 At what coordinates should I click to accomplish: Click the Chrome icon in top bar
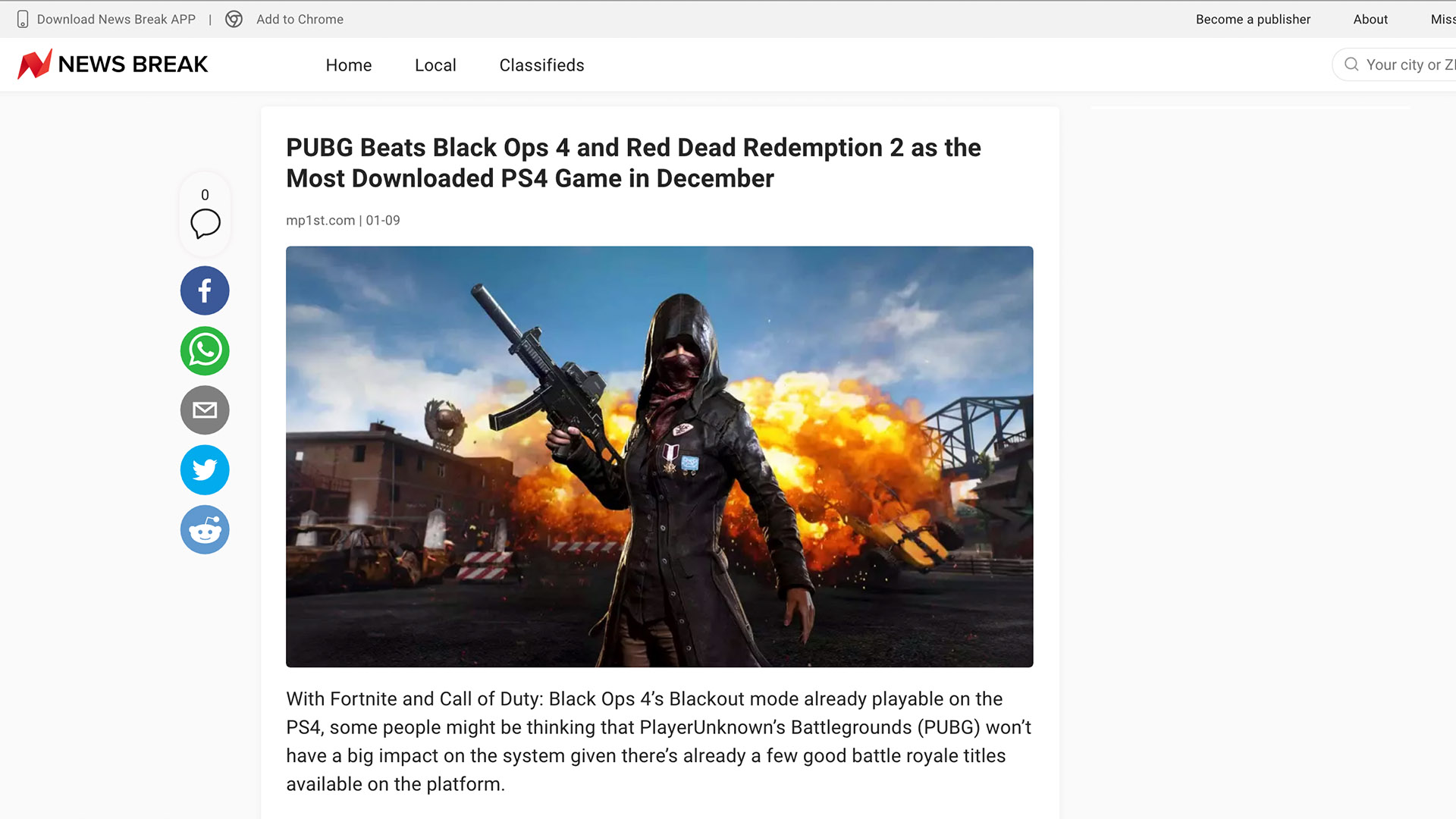point(234,19)
